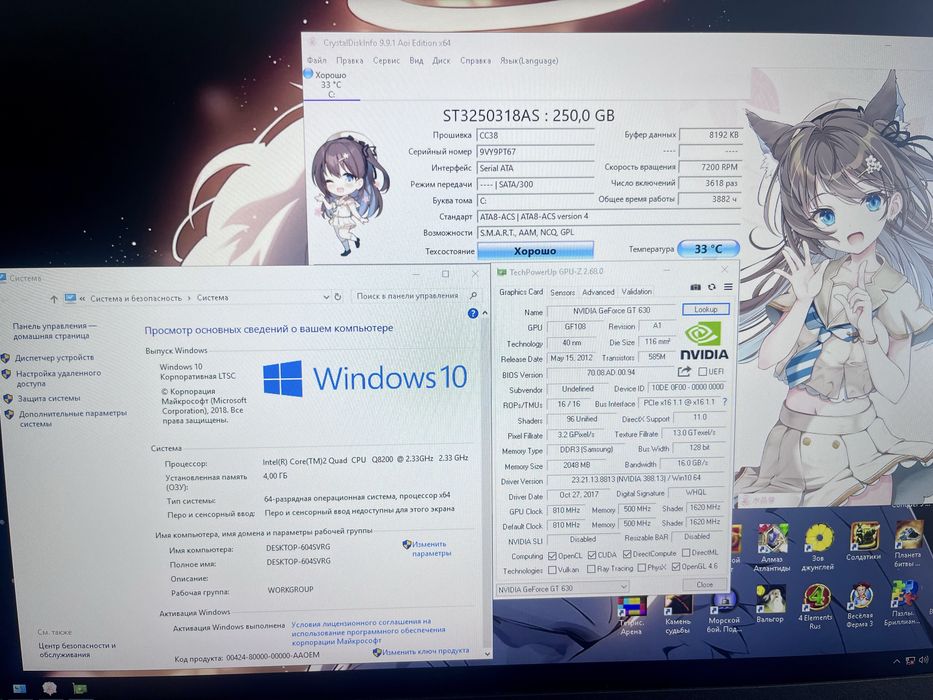Click the Lookup button in GPU-Z

(x=705, y=309)
